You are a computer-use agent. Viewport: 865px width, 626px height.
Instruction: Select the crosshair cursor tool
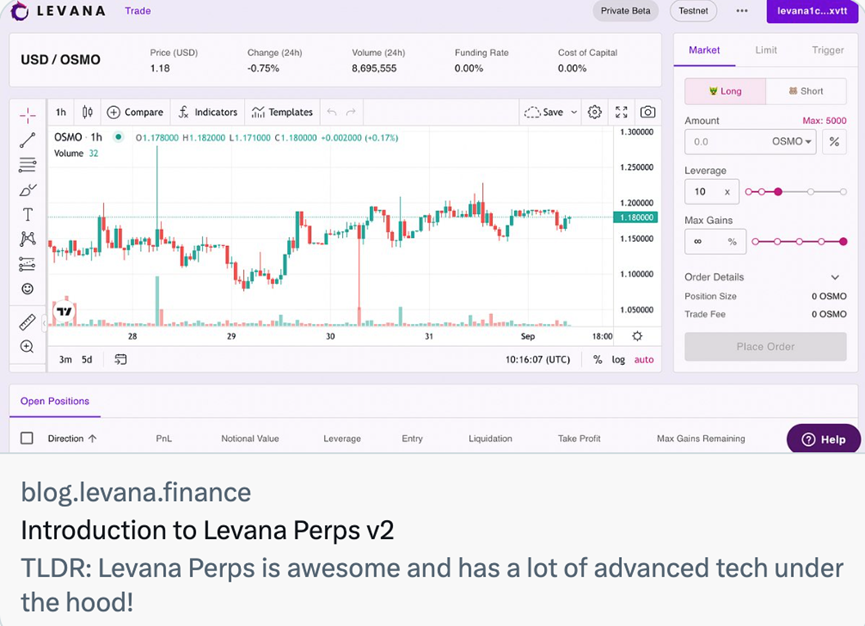coord(27,114)
